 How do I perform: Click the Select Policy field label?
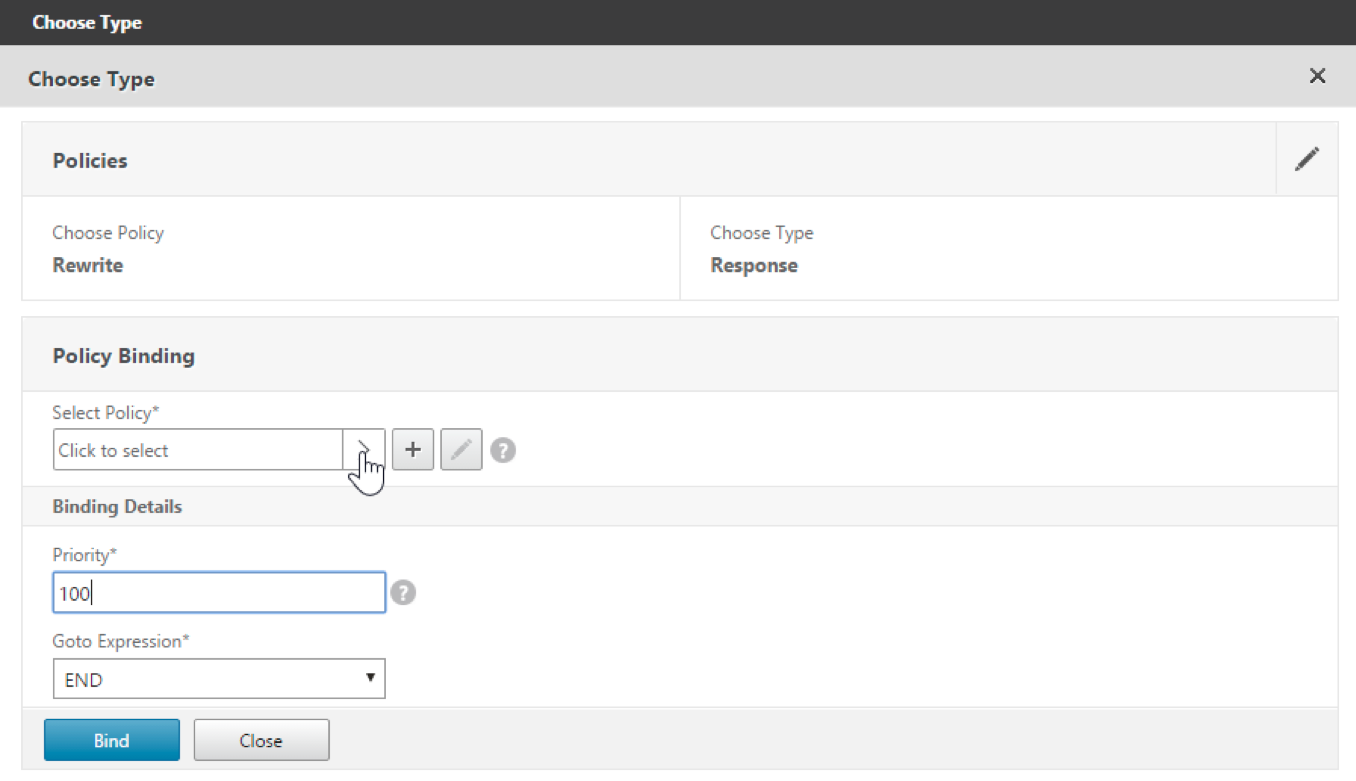point(105,412)
